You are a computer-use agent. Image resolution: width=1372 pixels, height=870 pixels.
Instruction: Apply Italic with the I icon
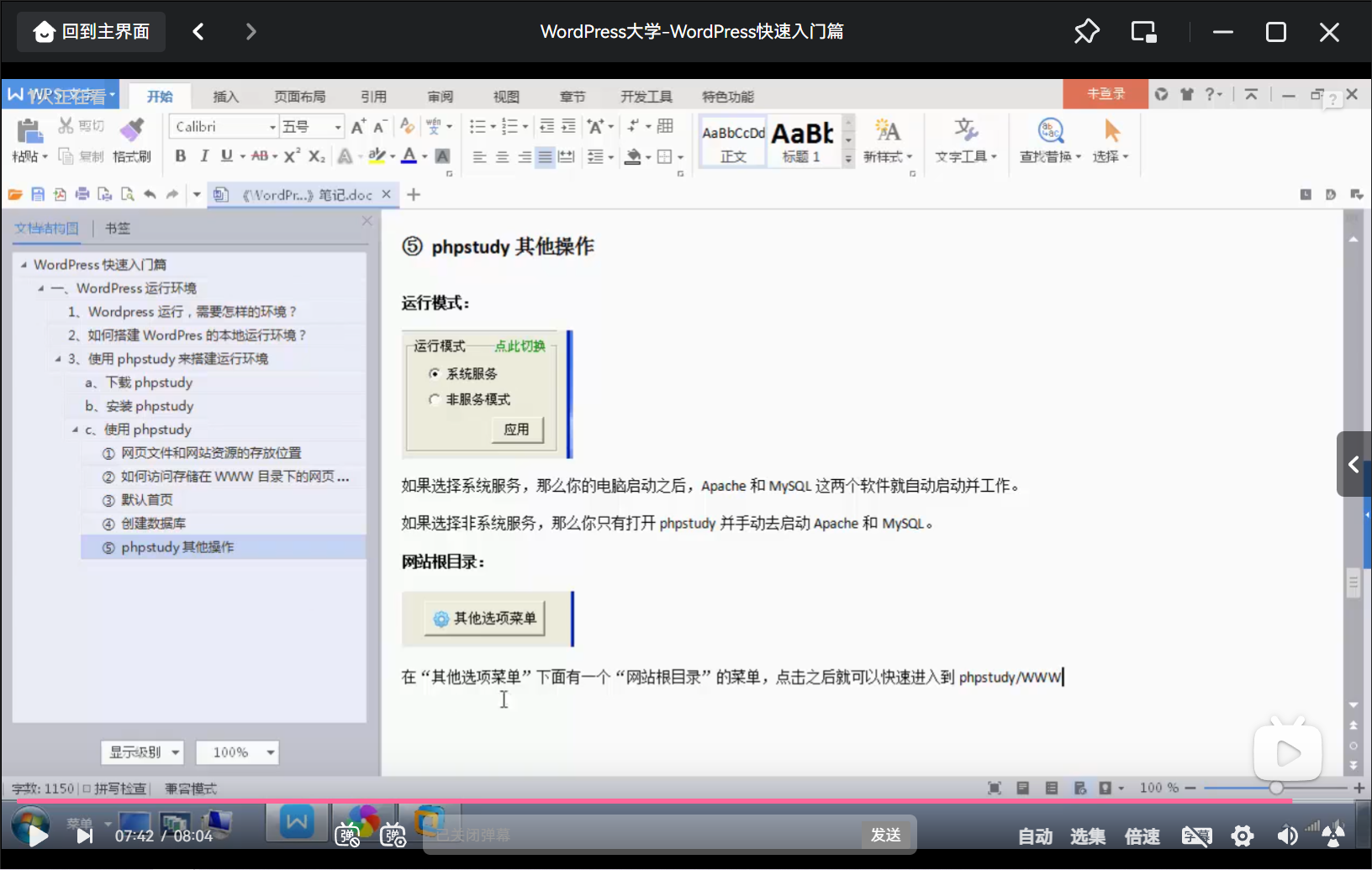(x=203, y=156)
